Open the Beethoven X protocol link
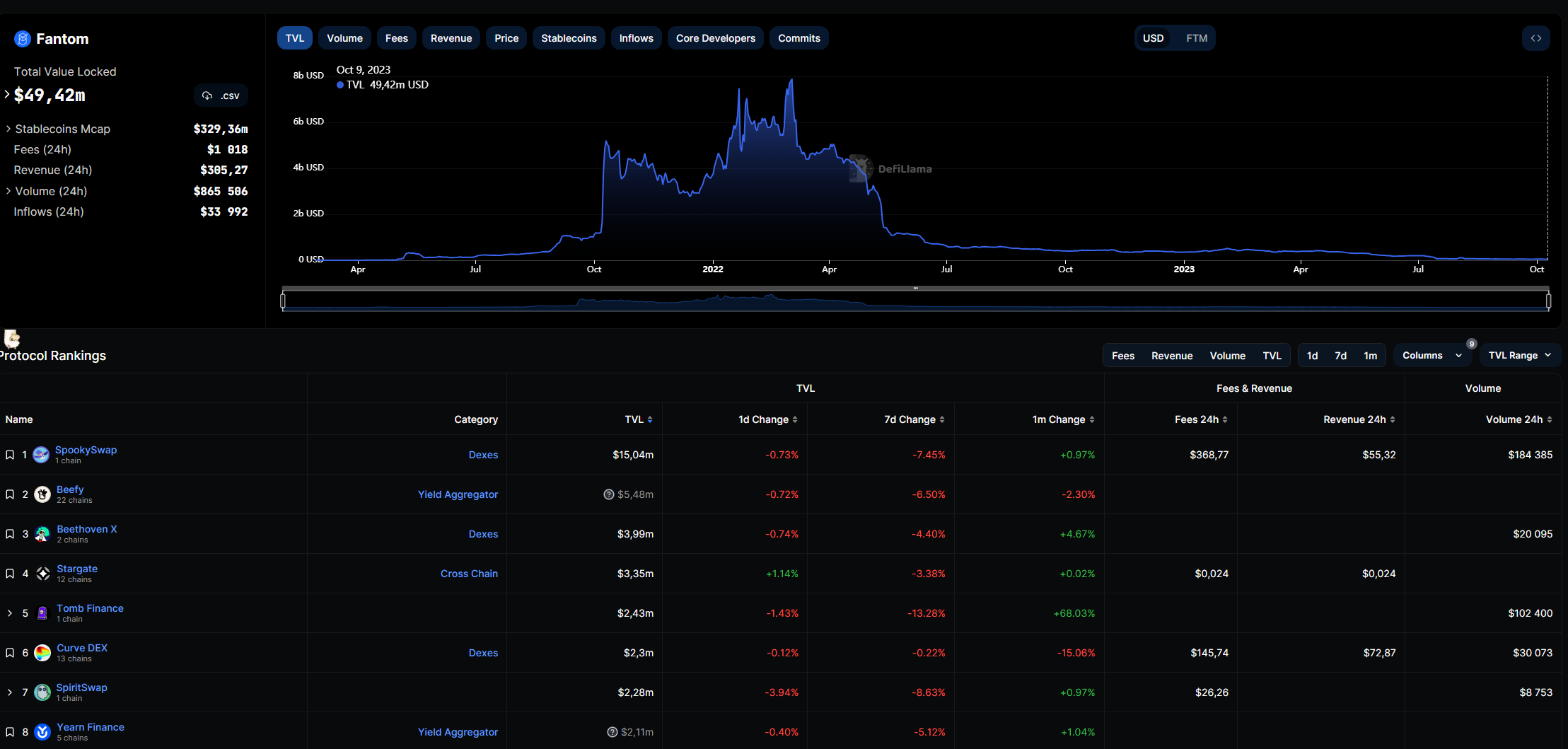 coord(86,529)
